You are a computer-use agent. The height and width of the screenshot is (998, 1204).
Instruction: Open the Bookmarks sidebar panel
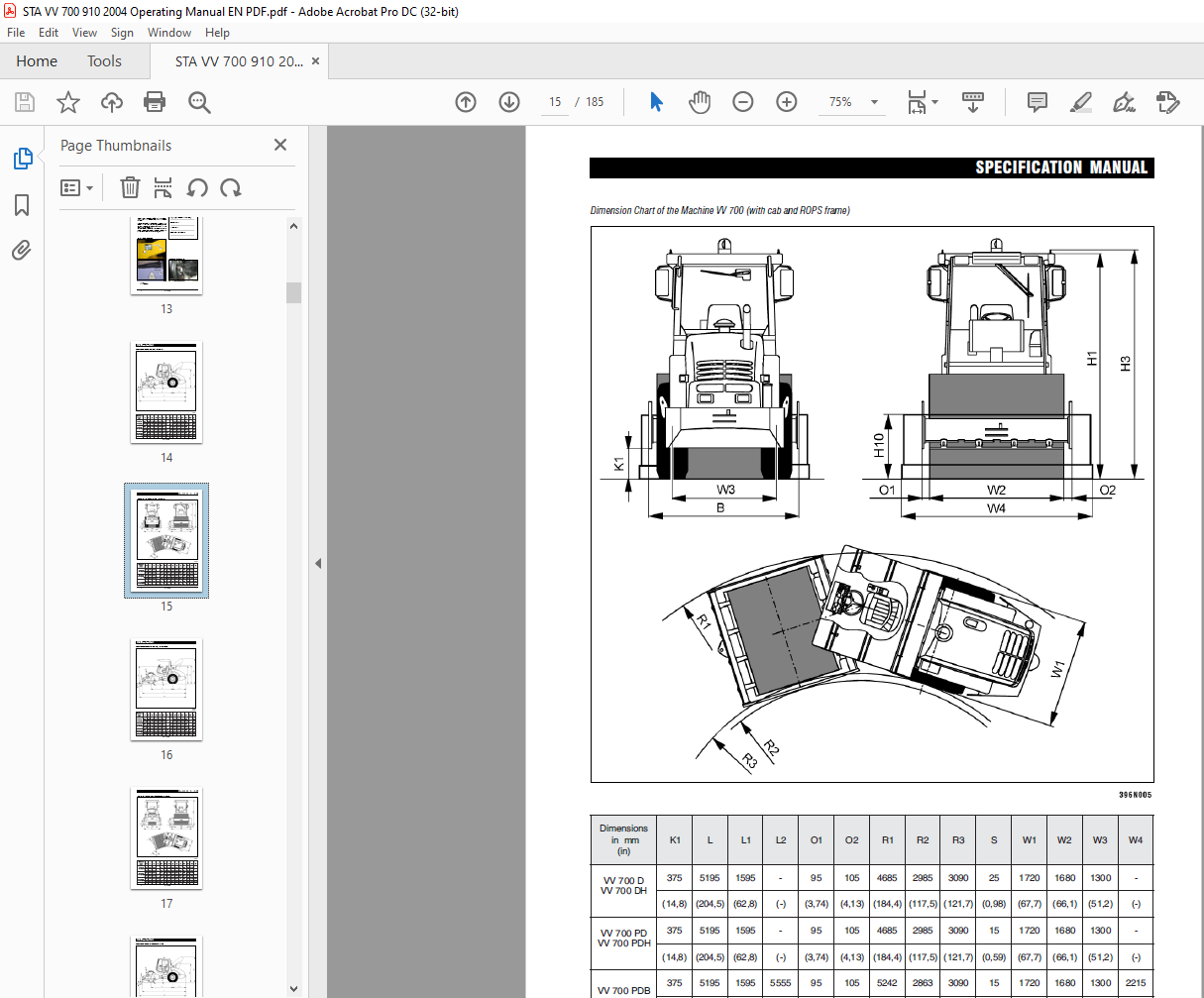pos(22,205)
